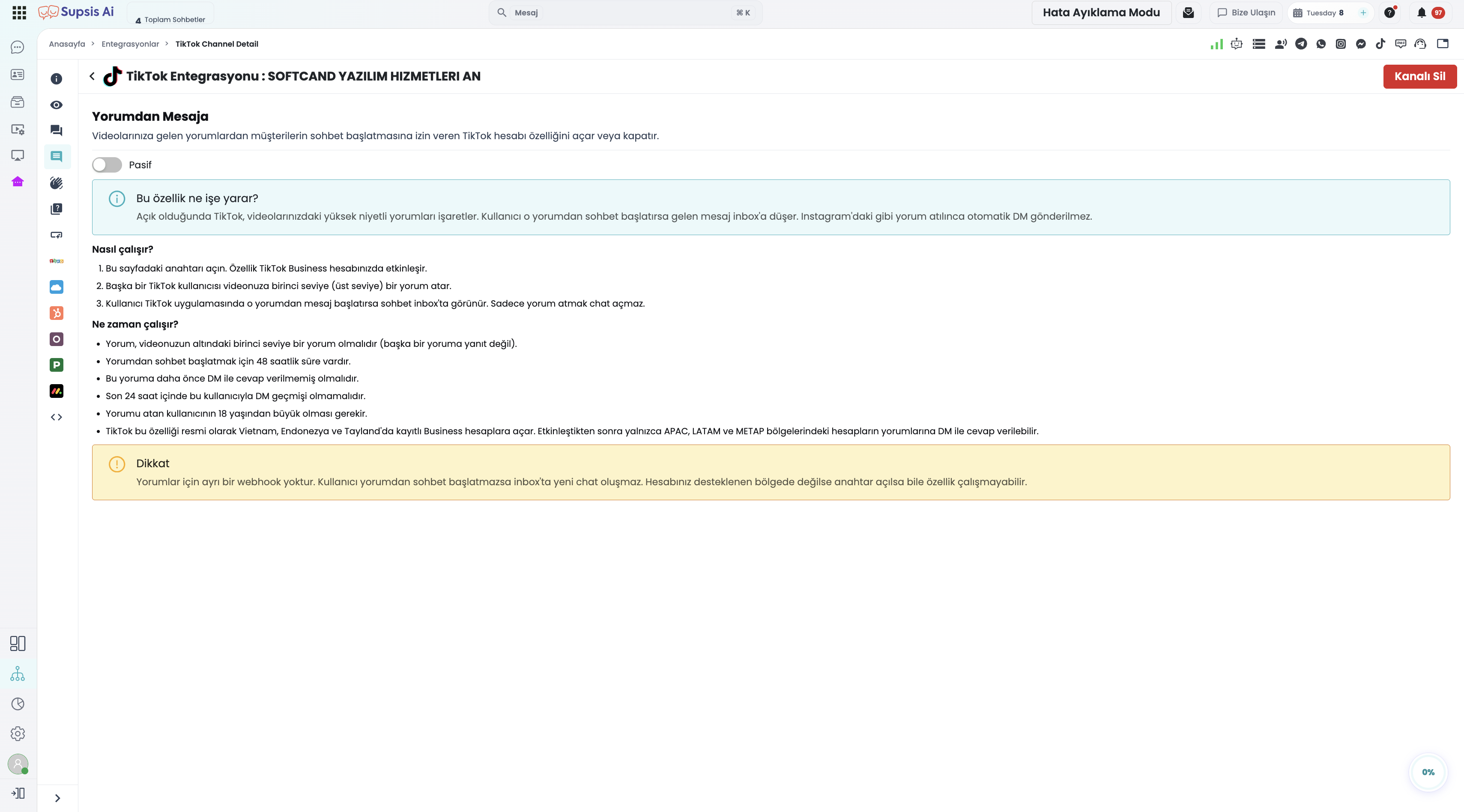The height and width of the screenshot is (812, 1464).
Task: Open the settings gear icon
Action: 18,734
